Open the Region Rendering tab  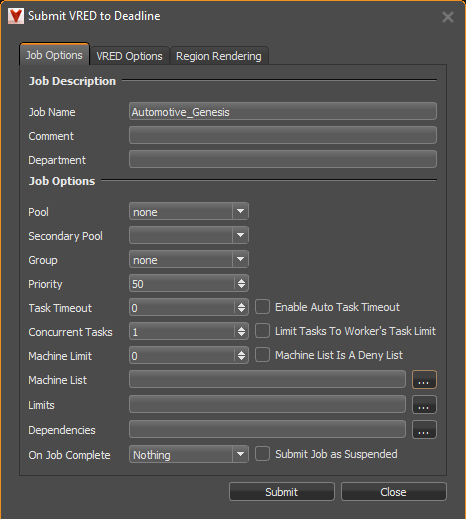point(219,56)
